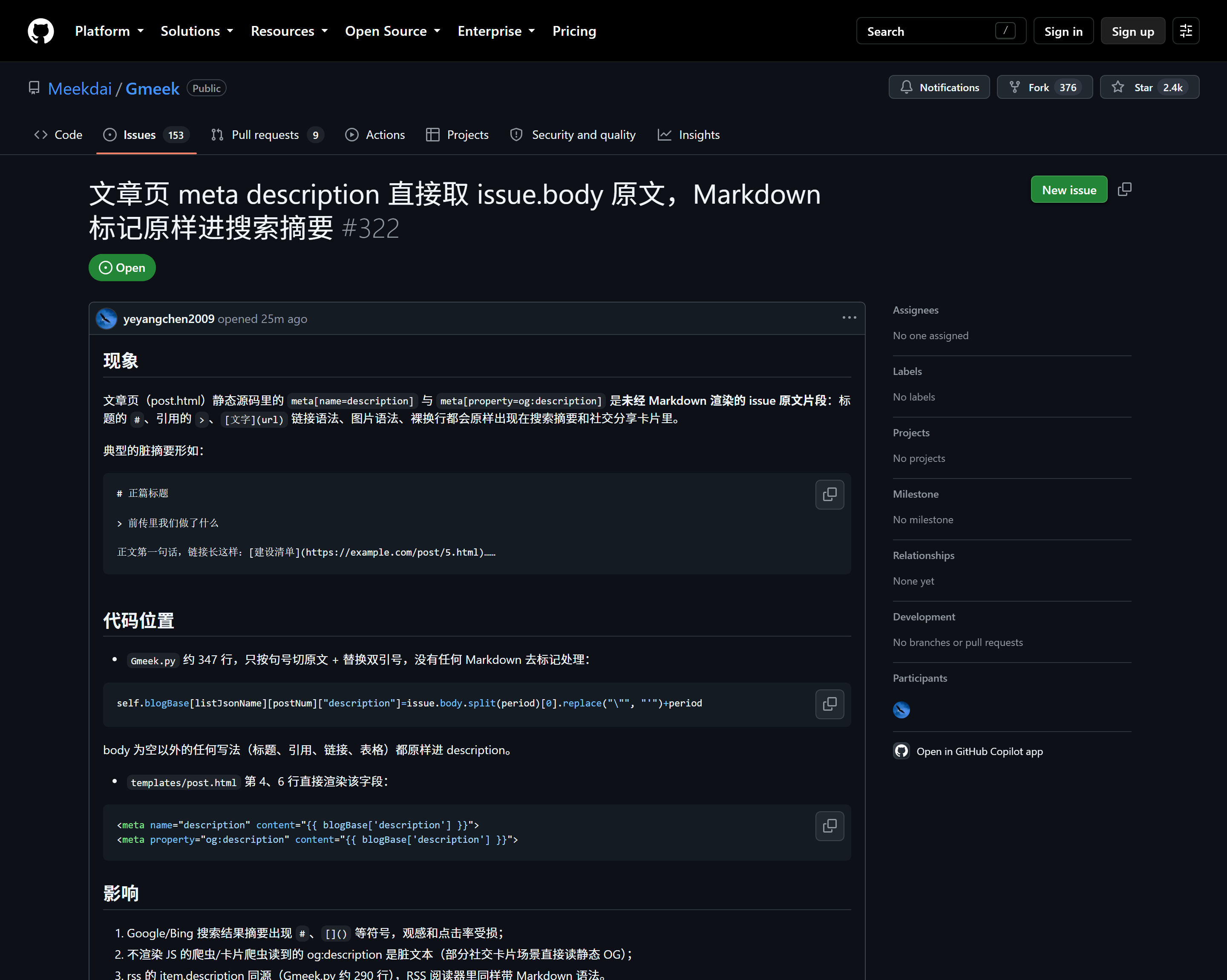
Task: Click the Gmeek.py inline code
Action: [153, 660]
